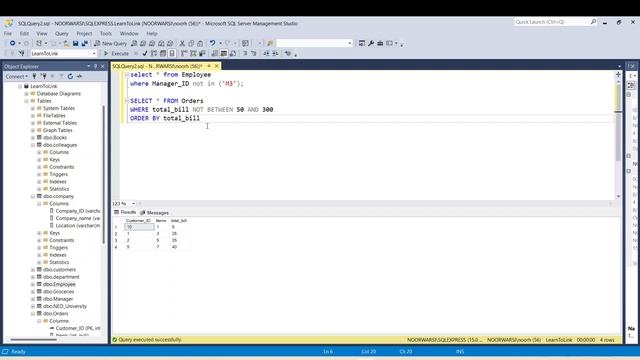The image size is (640, 360).
Task: Collapse the dbo.colleagues table node
Action: click(33, 145)
